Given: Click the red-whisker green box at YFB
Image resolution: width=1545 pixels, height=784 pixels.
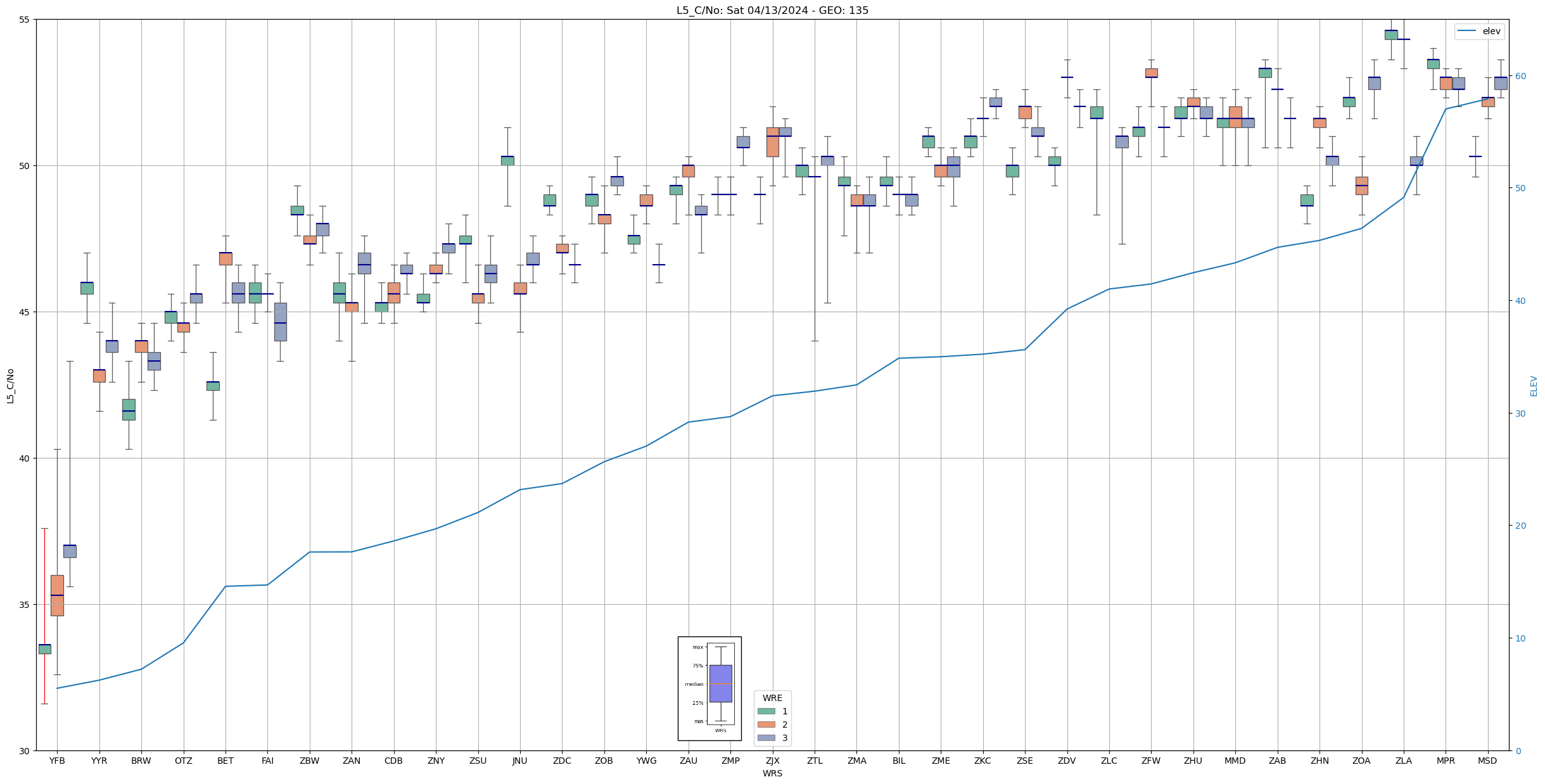Looking at the screenshot, I should [44, 649].
